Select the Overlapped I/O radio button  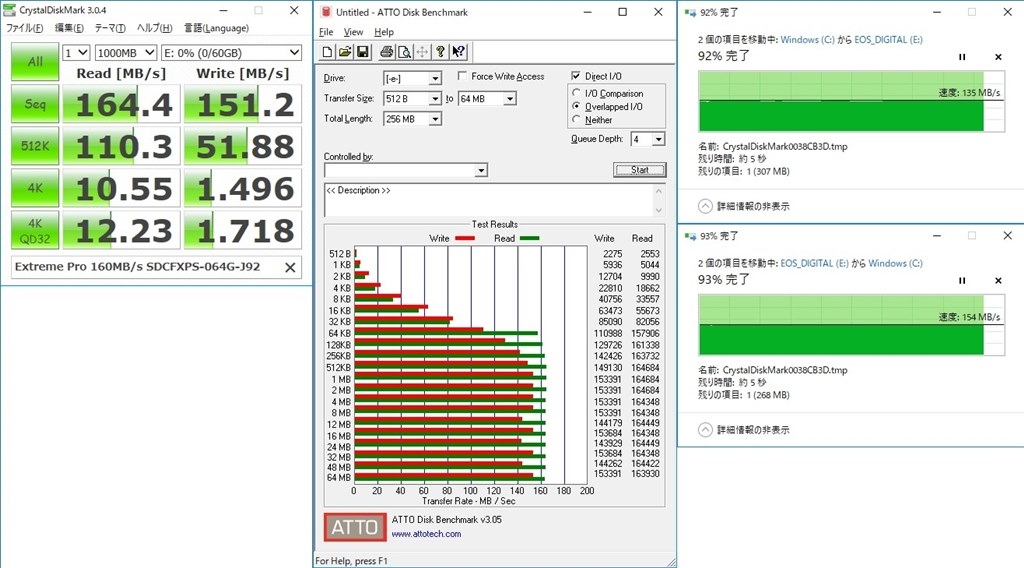576,106
